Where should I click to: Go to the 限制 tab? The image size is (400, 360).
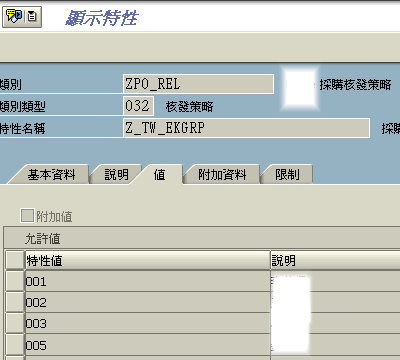[x=287, y=175]
